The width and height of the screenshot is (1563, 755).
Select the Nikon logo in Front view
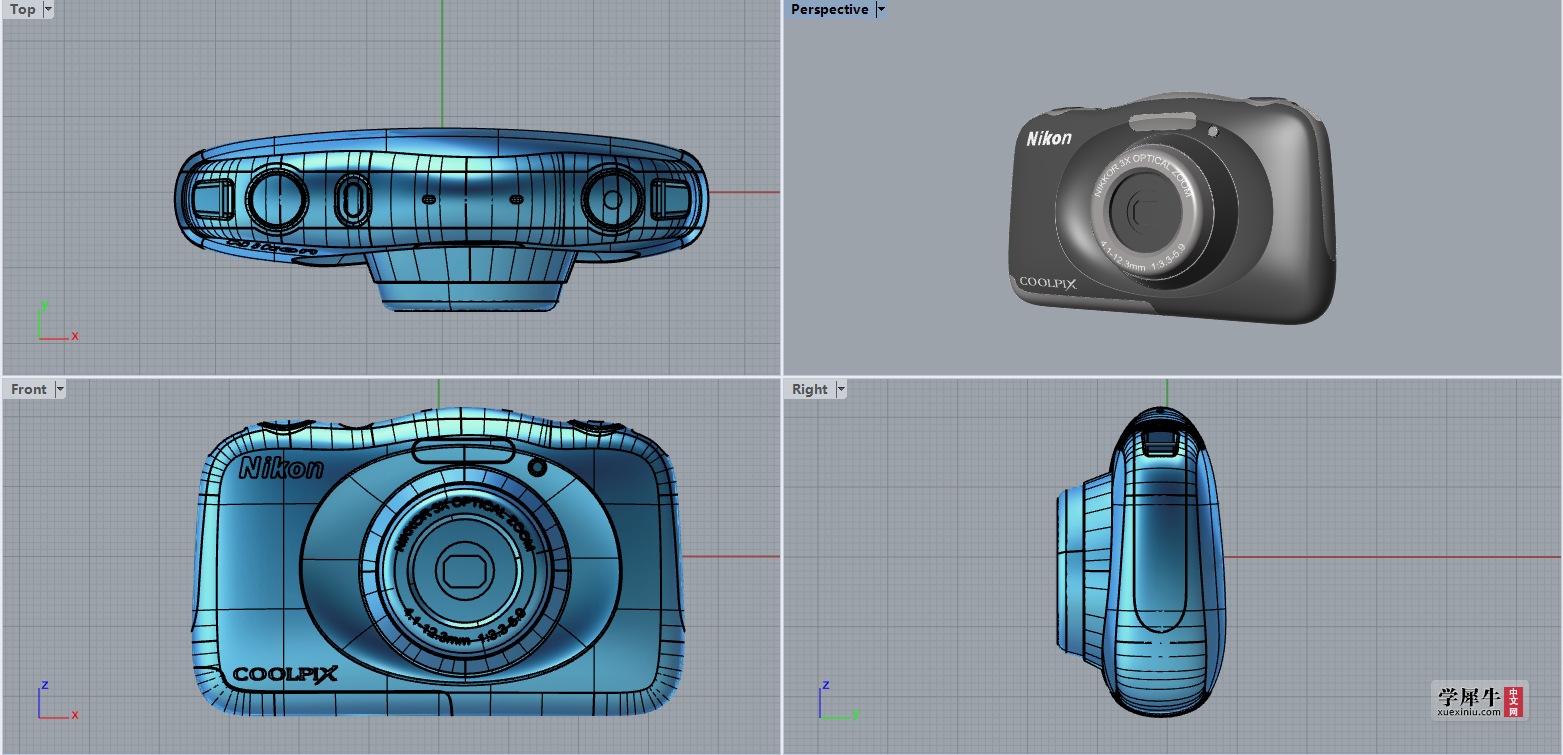(x=282, y=467)
